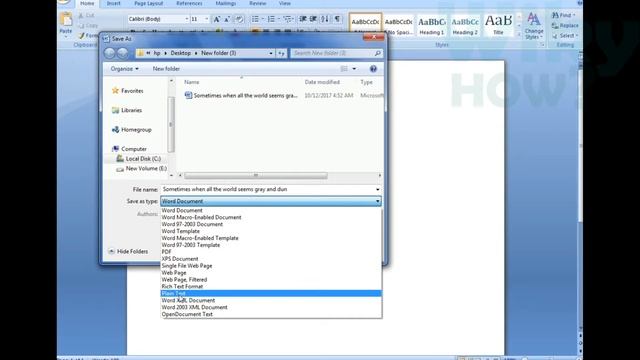
Task: Open the Organize dropdown menu
Action: point(124,69)
